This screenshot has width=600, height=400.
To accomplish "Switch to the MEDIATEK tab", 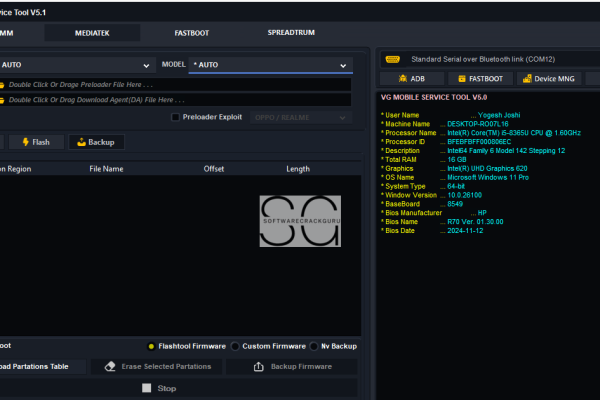I will point(92,33).
